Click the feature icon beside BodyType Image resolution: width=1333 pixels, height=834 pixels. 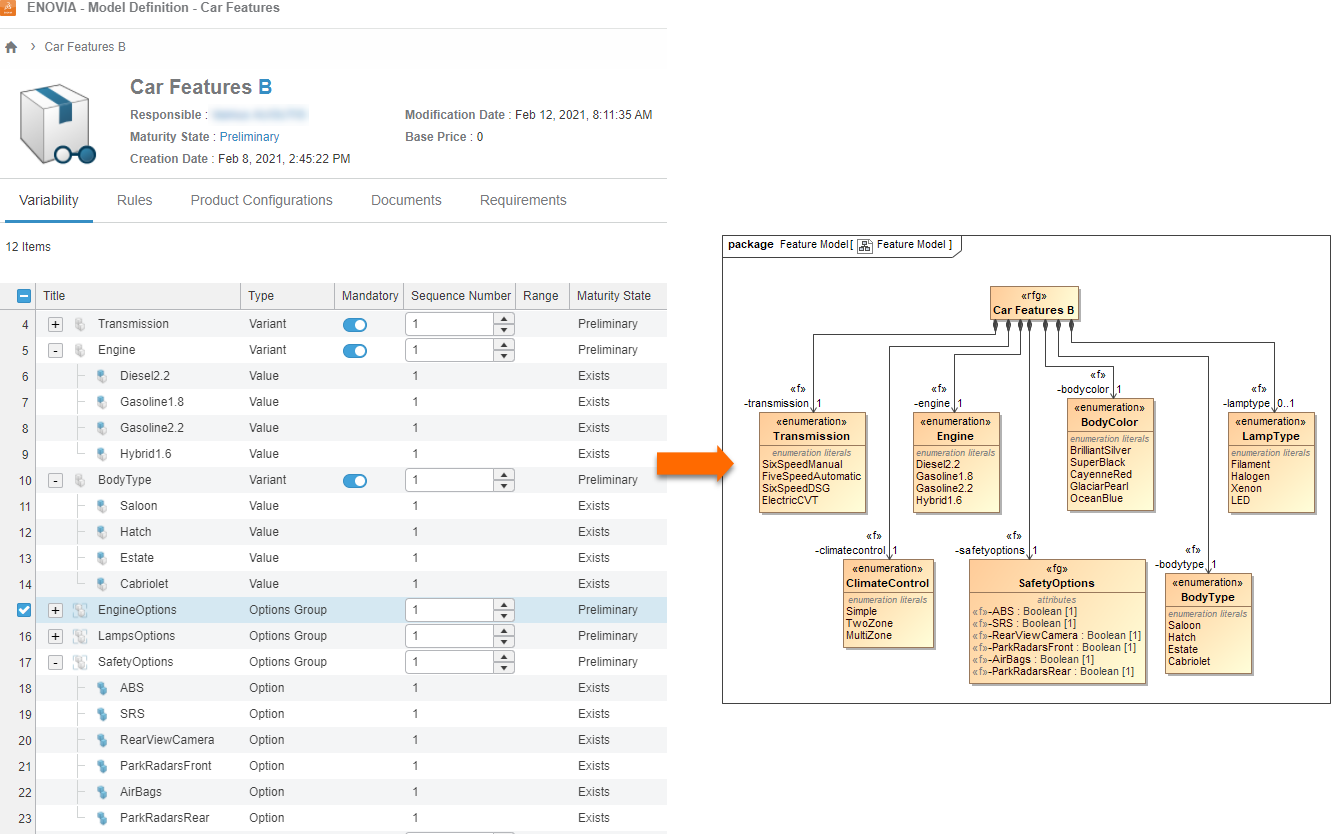(80, 479)
